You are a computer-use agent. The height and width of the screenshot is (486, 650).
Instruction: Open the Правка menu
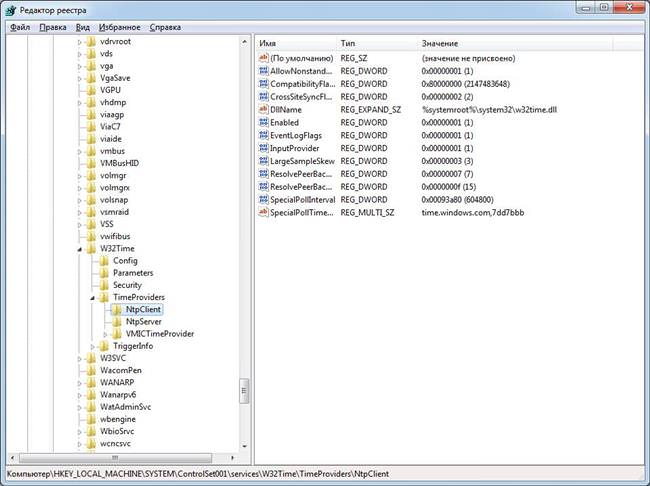point(53,27)
